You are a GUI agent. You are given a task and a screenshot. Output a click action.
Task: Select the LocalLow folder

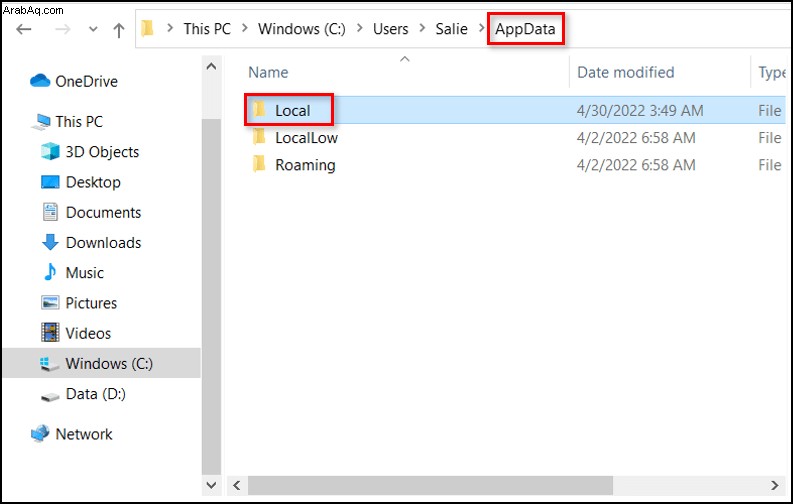point(306,138)
